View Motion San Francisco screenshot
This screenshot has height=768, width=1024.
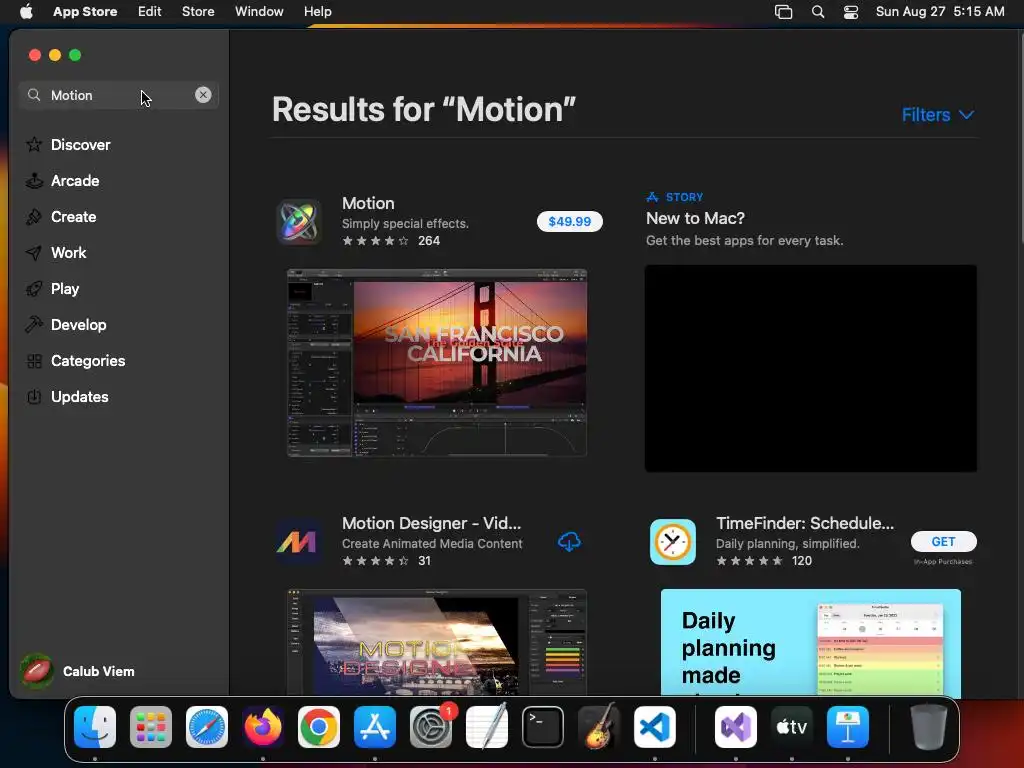(x=437, y=362)
